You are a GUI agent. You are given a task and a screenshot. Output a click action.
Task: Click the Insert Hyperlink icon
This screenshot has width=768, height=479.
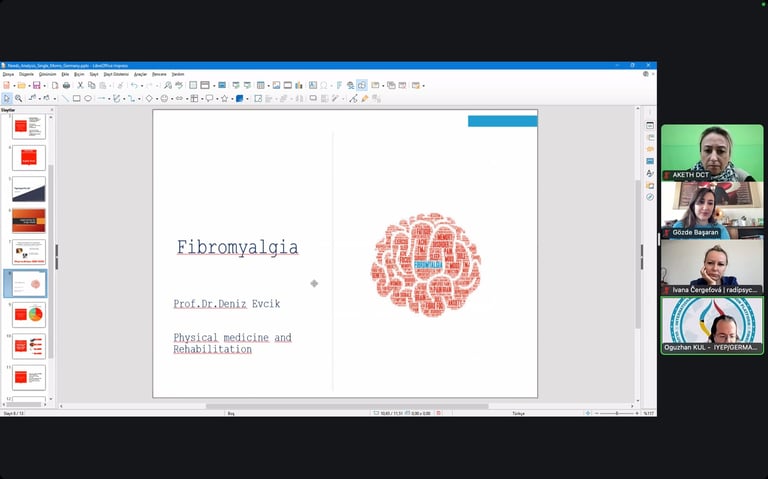click(x=351, y=85)
